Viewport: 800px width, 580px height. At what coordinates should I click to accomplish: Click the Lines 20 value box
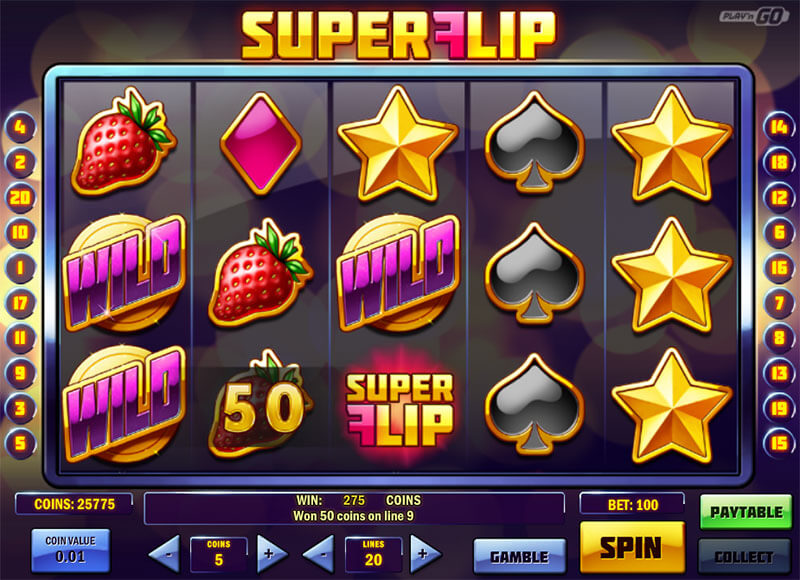pyautogui.click(x=373, y=554)
